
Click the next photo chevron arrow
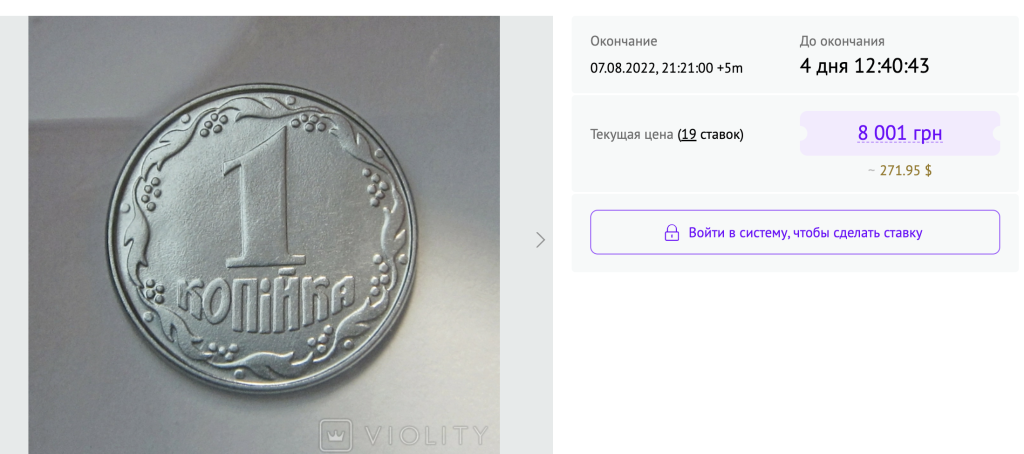click(540, 240)
